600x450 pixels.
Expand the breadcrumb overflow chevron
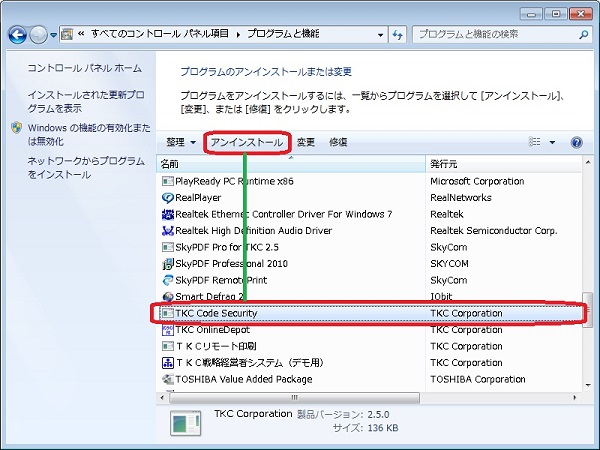pos(81,34)
